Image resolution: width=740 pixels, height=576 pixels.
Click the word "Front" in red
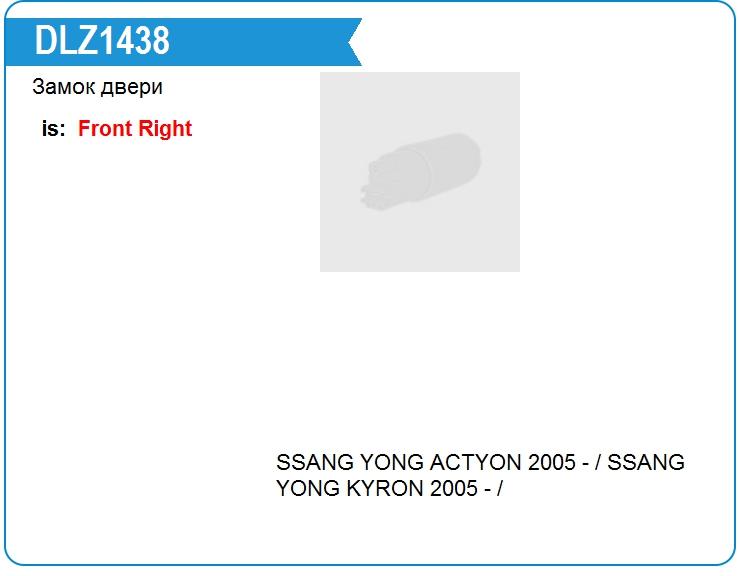pos(106,129)
